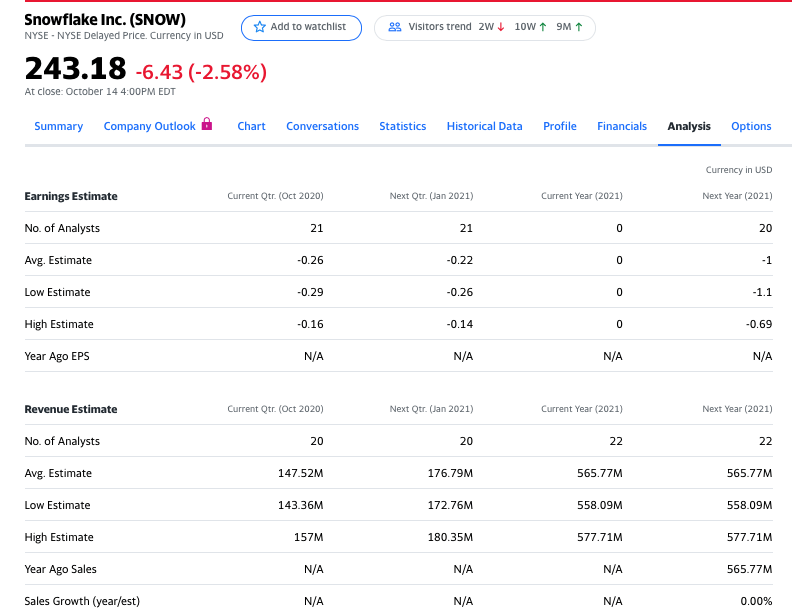Click the Earnings Estimate table heading
792x614 pixels.
[71, 196]
